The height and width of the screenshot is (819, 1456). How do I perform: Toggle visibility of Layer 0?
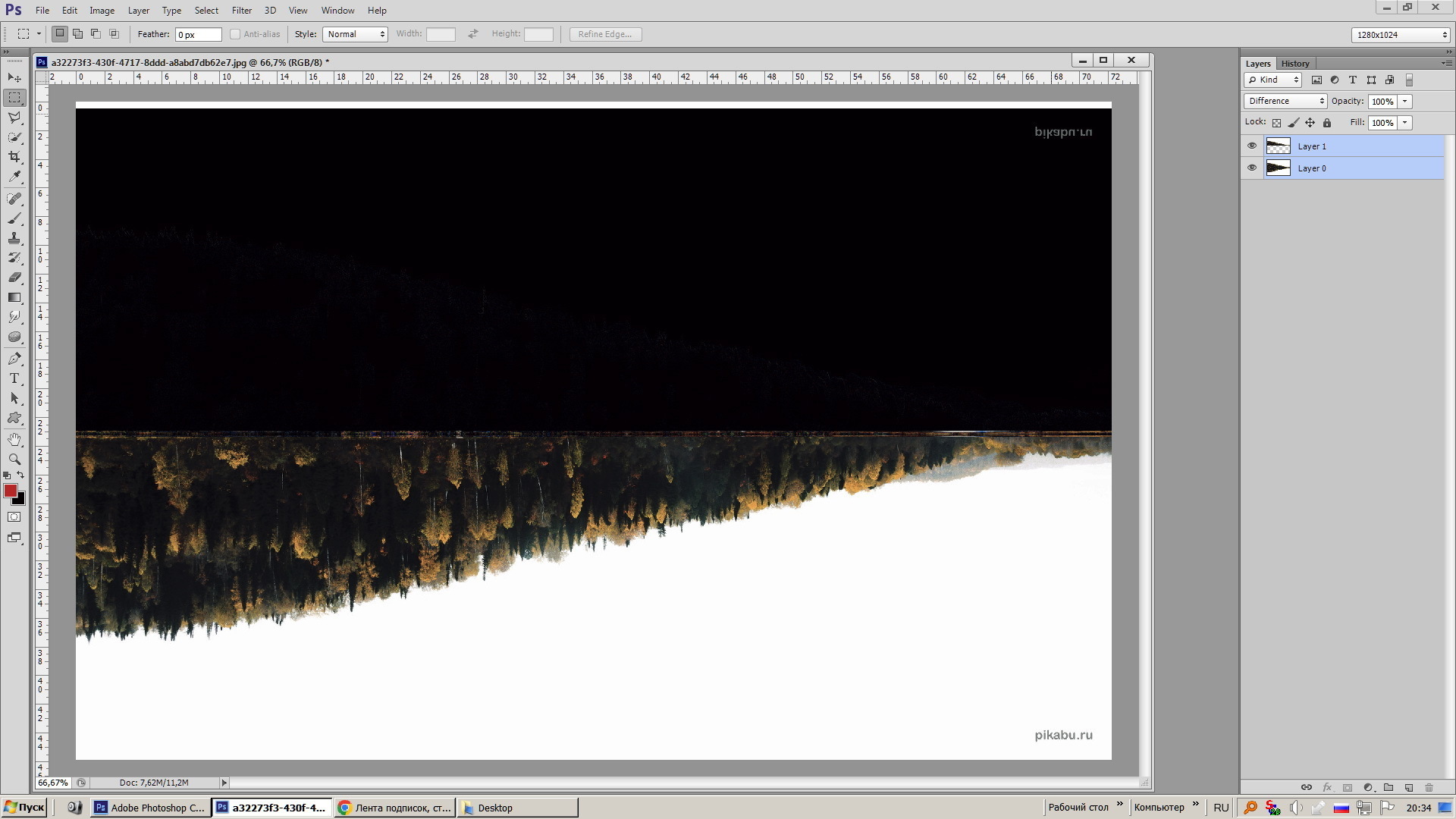click(1252, 168)
